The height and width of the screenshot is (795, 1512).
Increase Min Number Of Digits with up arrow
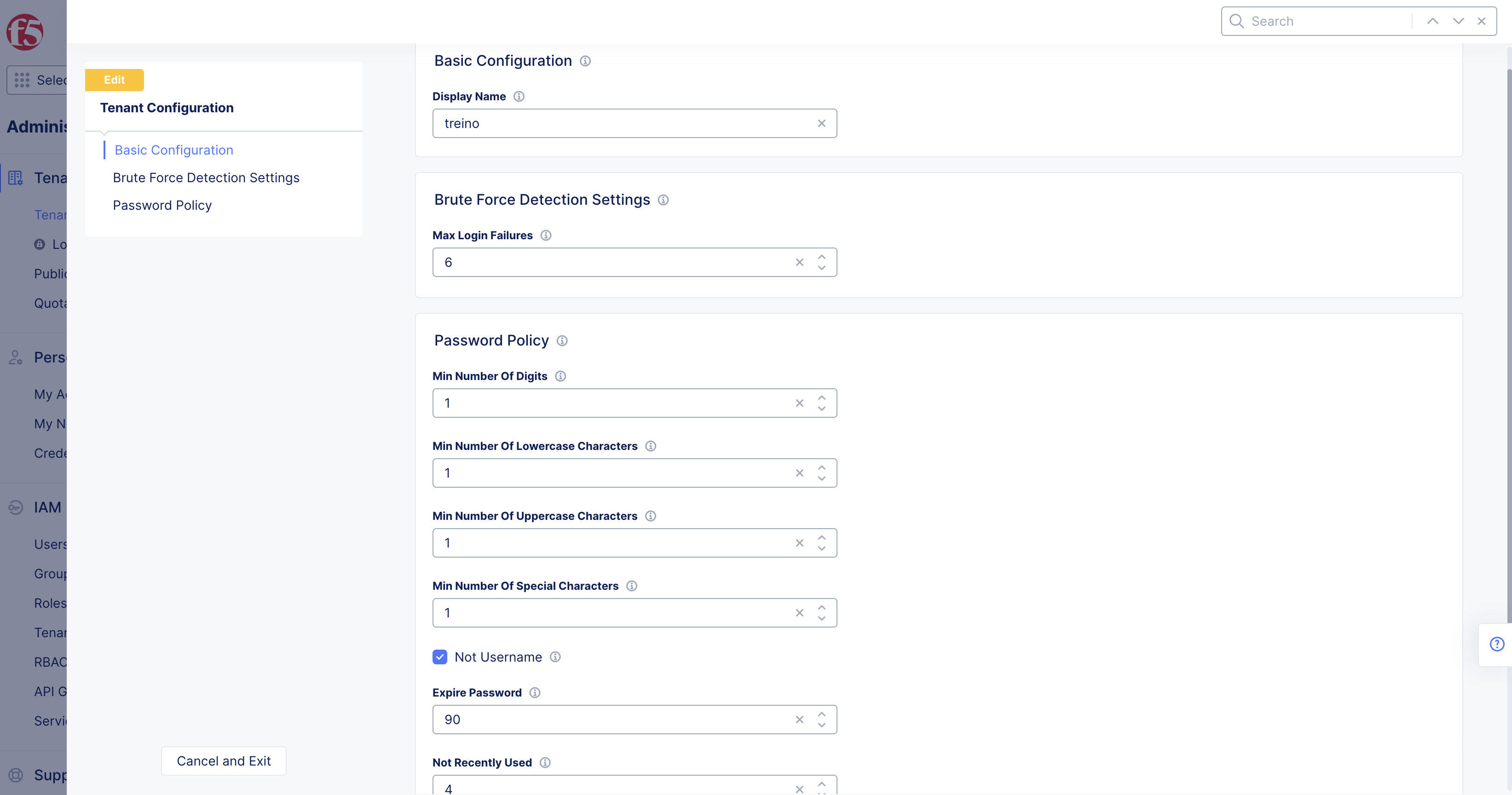822,397
